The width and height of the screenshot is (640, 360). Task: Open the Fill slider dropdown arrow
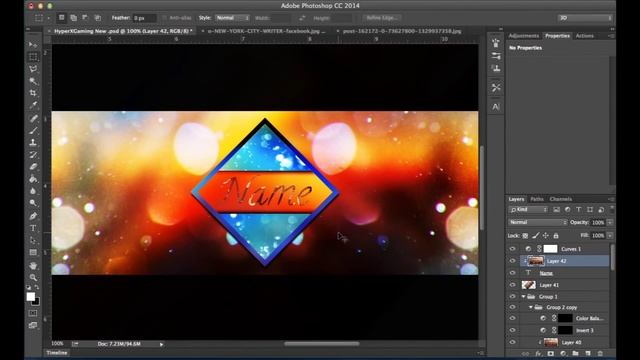(610, 236)
